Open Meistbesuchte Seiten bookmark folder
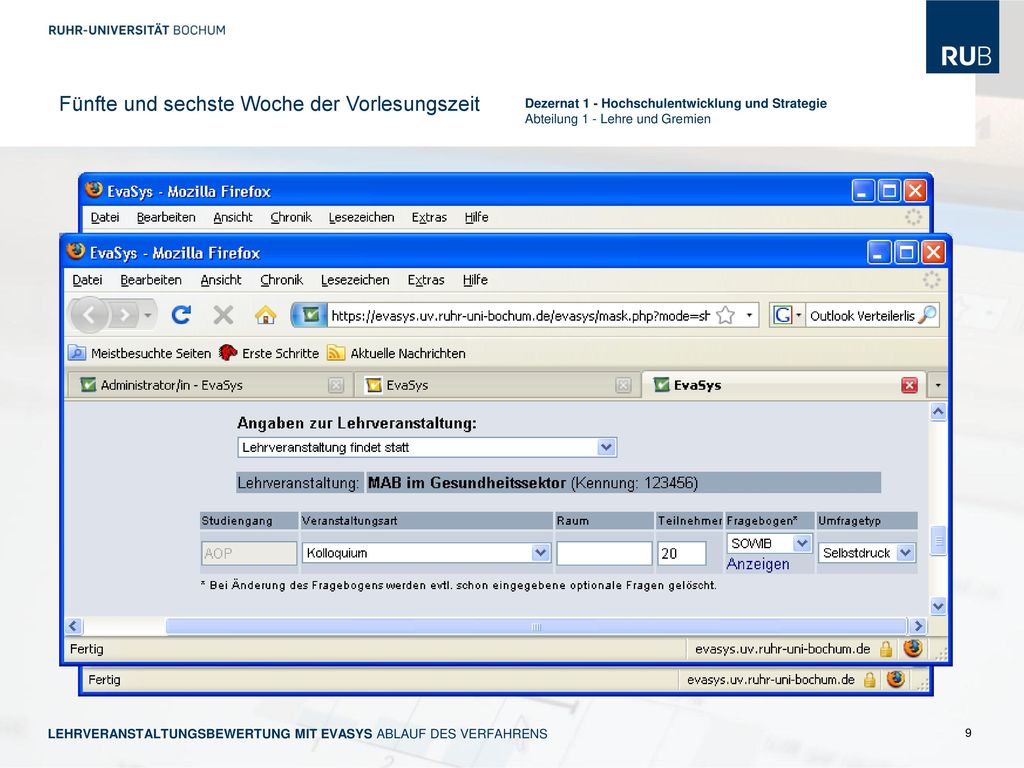 tap(140, 353)
